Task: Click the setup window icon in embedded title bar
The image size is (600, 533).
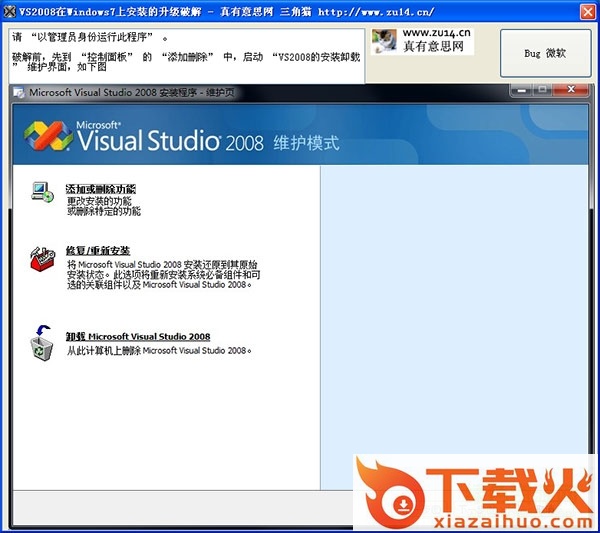Action: (19, 93)
